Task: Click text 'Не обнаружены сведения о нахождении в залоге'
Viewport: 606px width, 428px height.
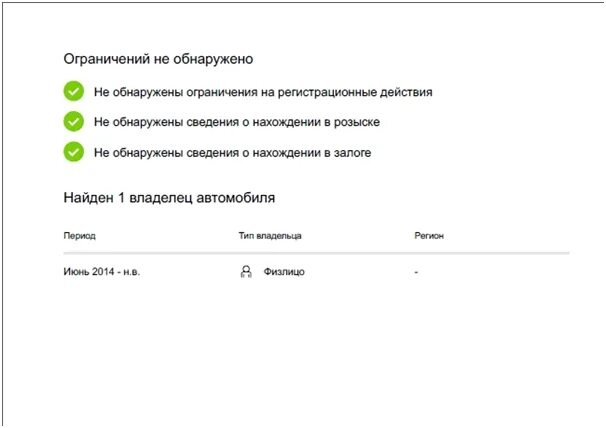Action: coord(232,153)
